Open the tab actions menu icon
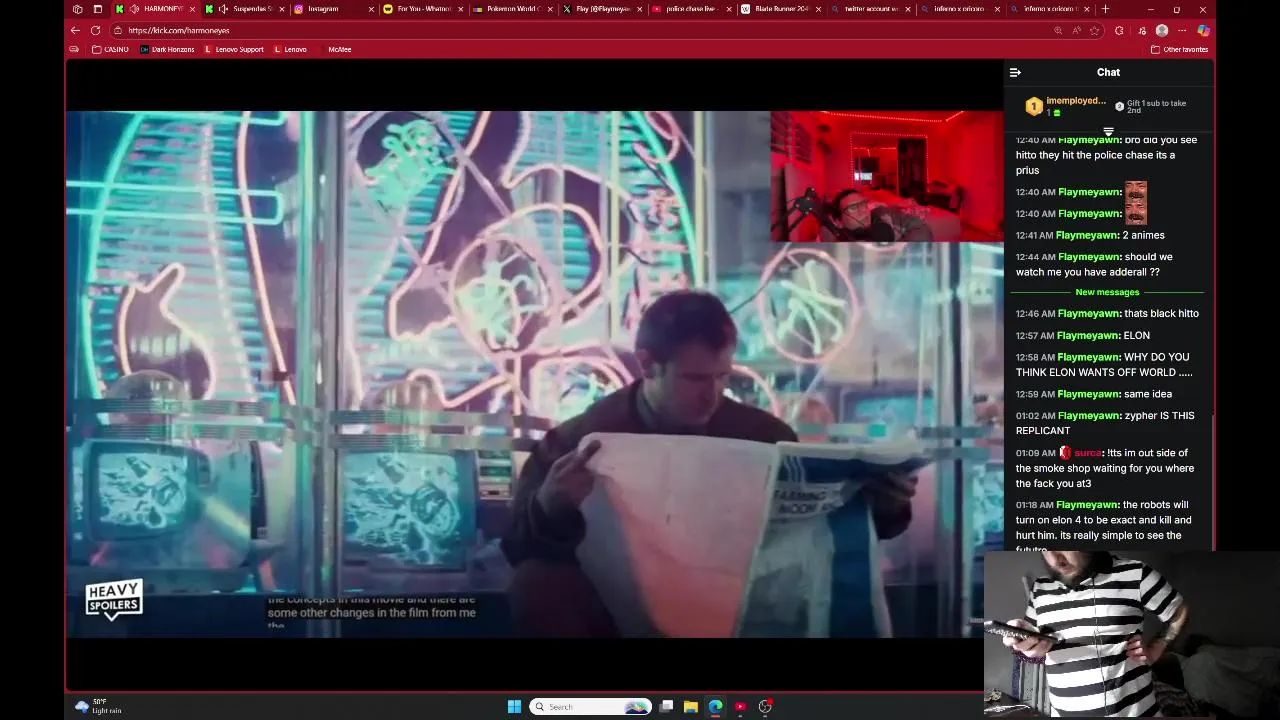 (x=97, y=9)
